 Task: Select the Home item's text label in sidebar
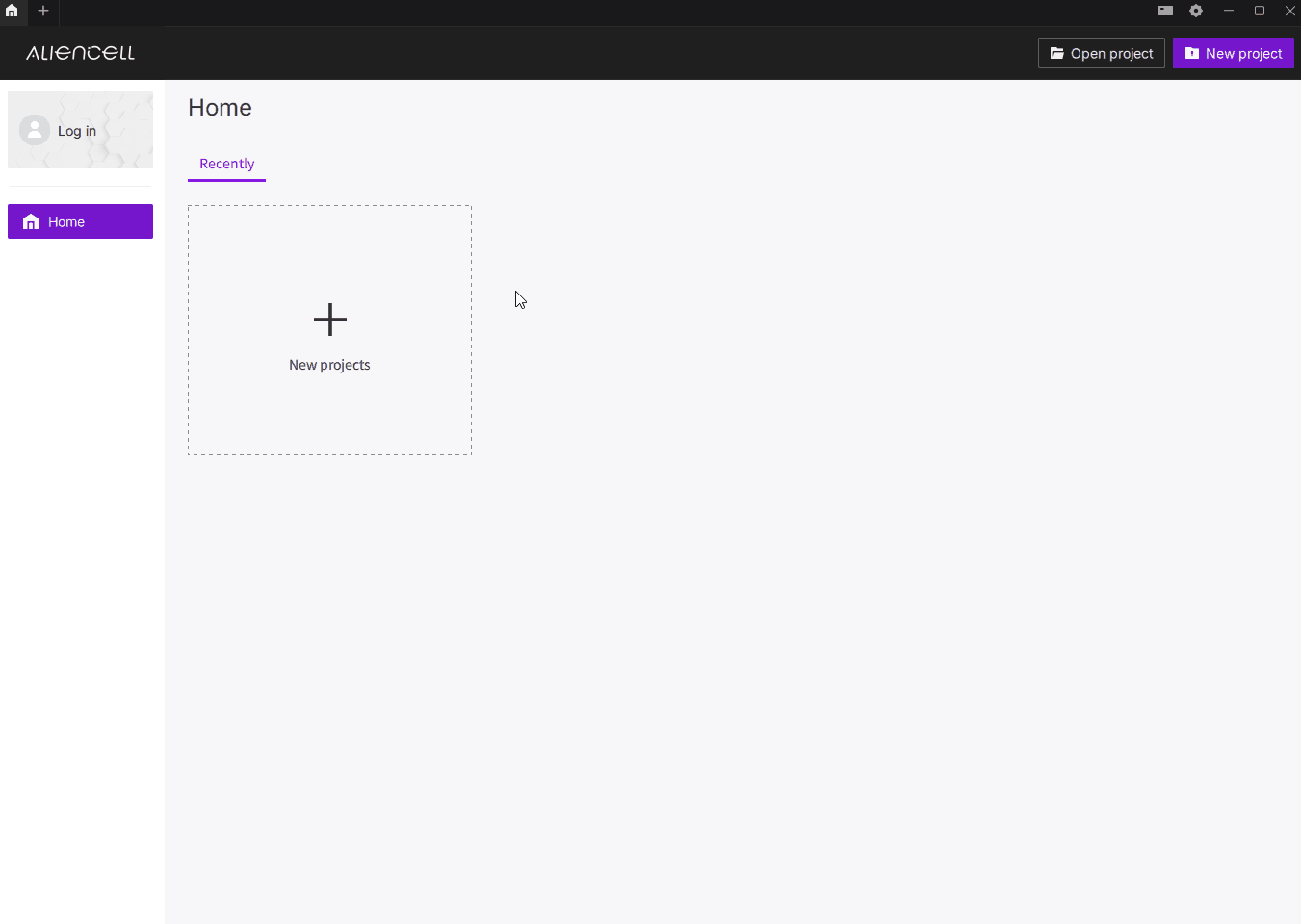[x=66, y=221]
